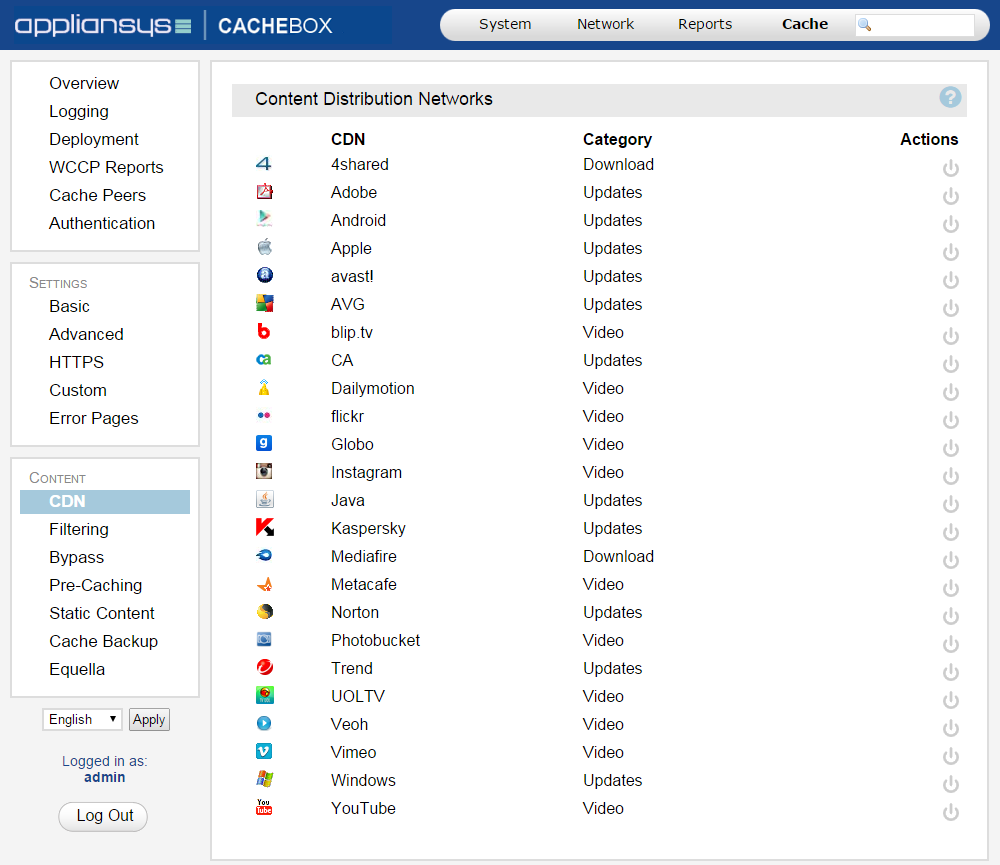The height and width of the screenshot is (865, 1000).
Task: Go to Cache Peers page
Action: point(98,195)
